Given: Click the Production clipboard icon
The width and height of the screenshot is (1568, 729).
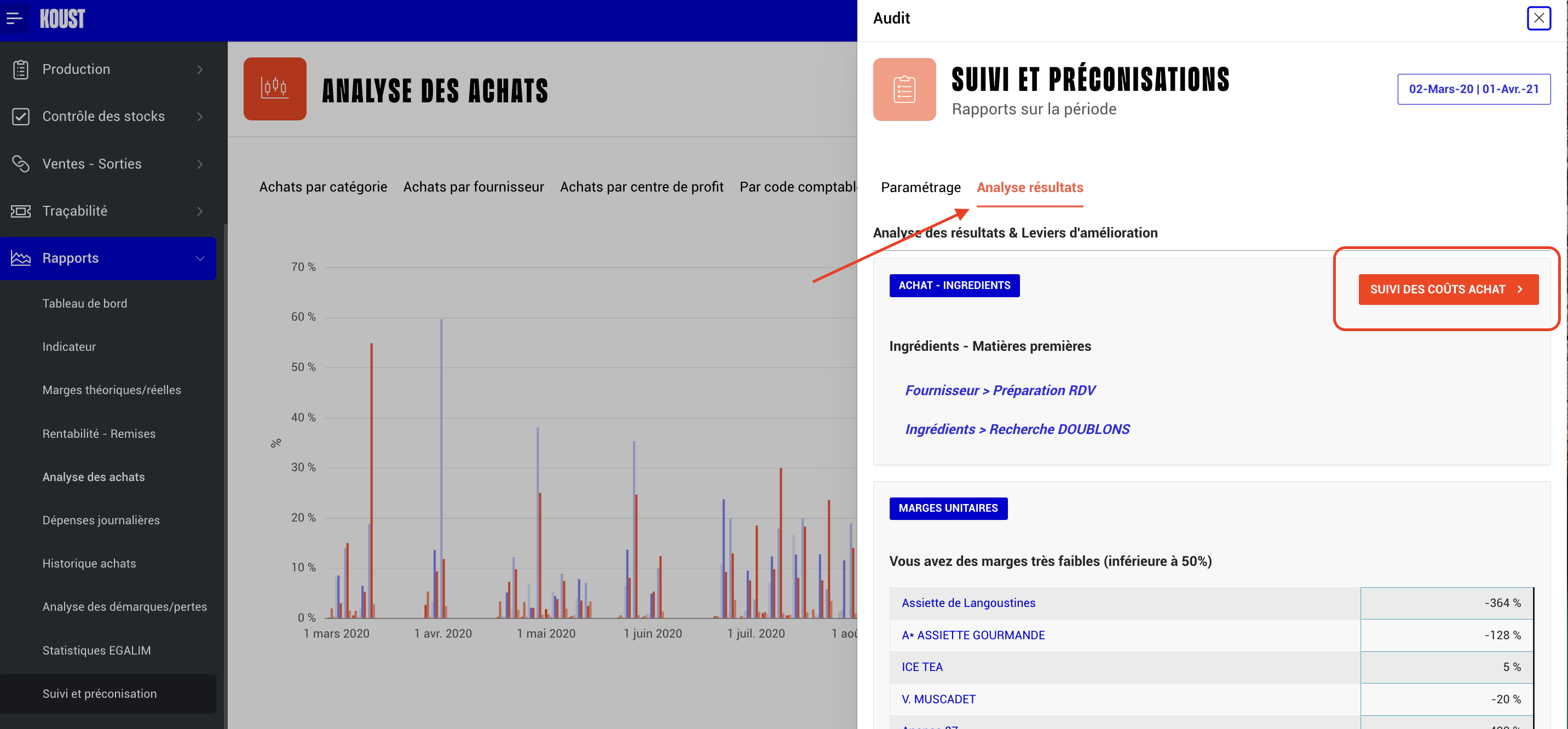Looking at the screenshot, I should (x=21, y=70).
